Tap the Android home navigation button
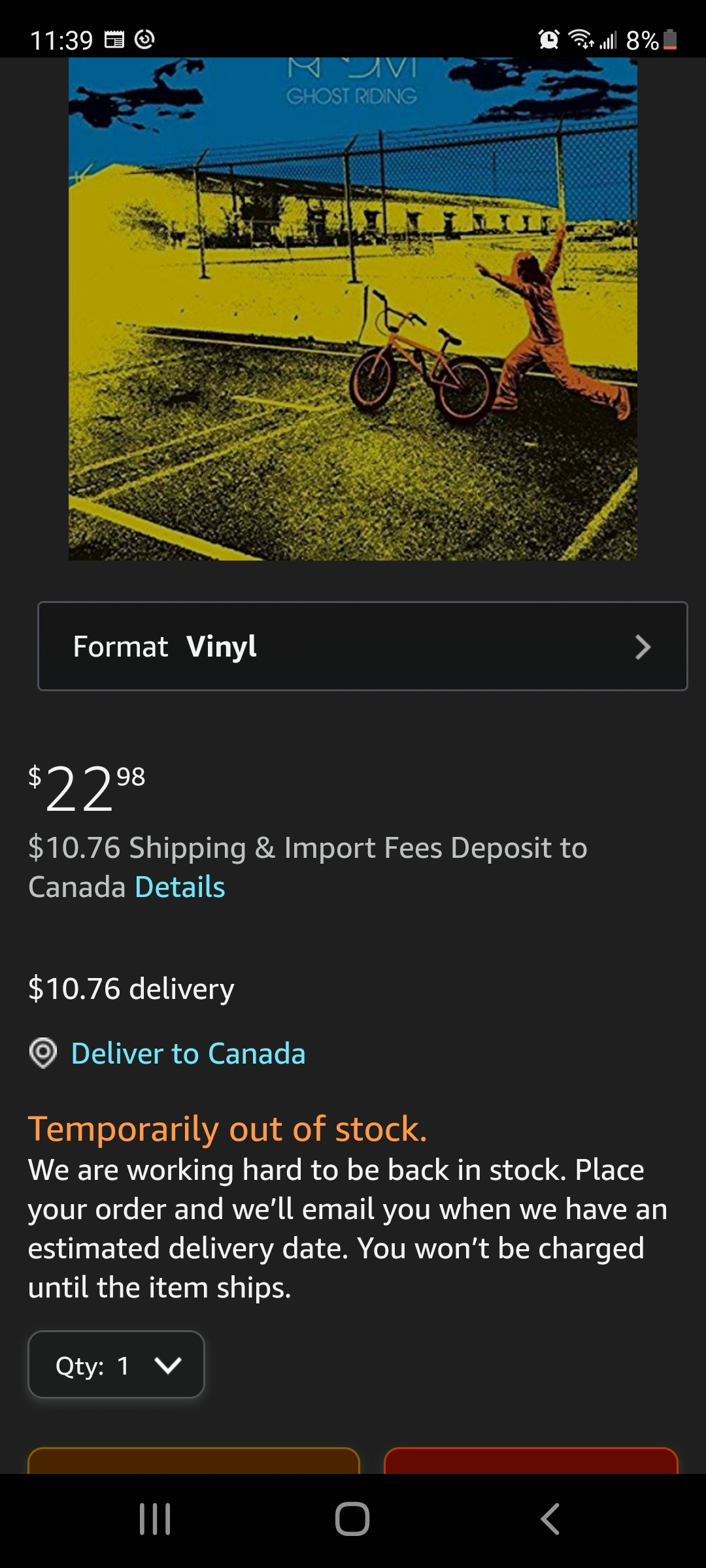Viewport: 706px width, 1568px height. [x=352, y=1518]
